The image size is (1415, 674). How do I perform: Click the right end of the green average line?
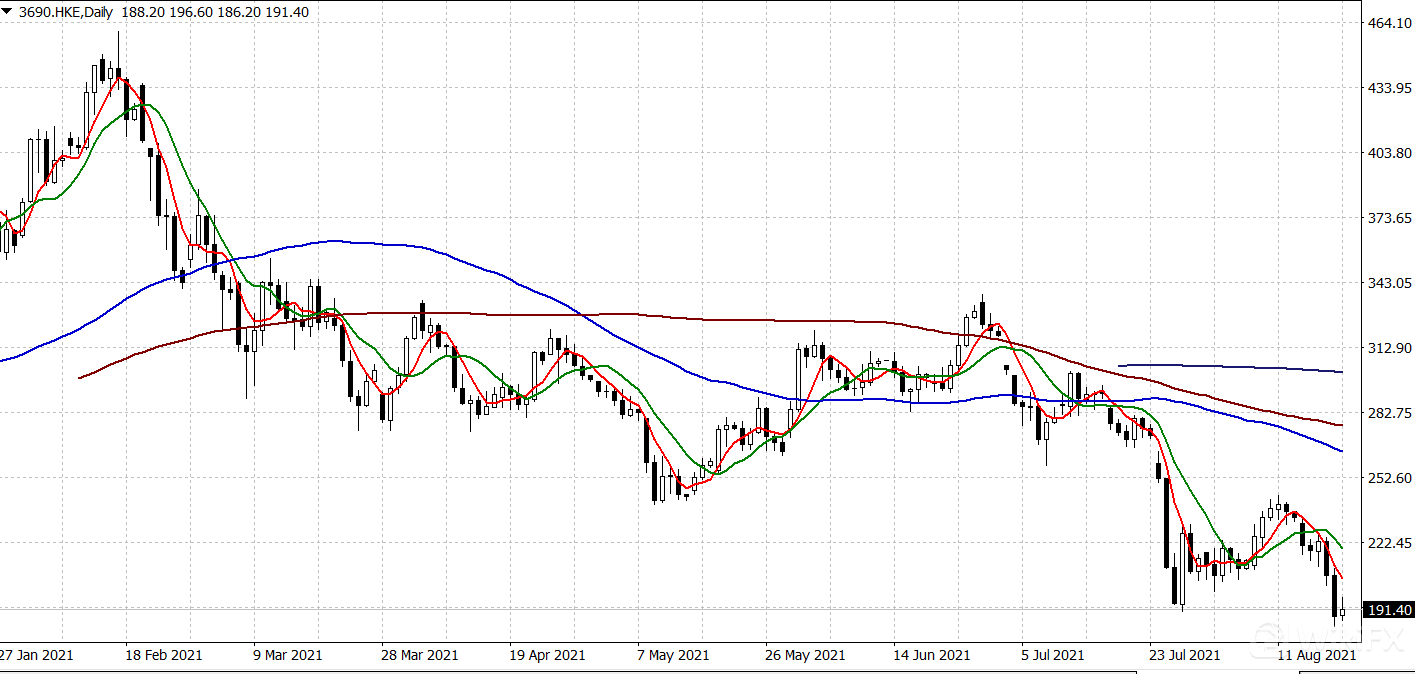pos(1340,547)
